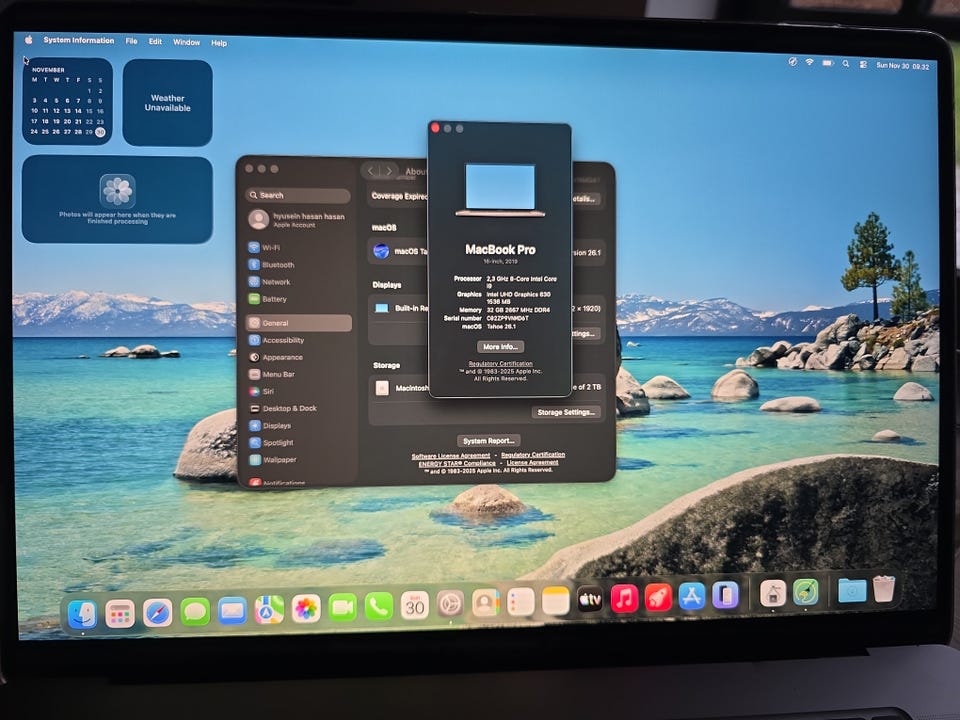Select Displays in the Settings sidebar

[299, 426]
